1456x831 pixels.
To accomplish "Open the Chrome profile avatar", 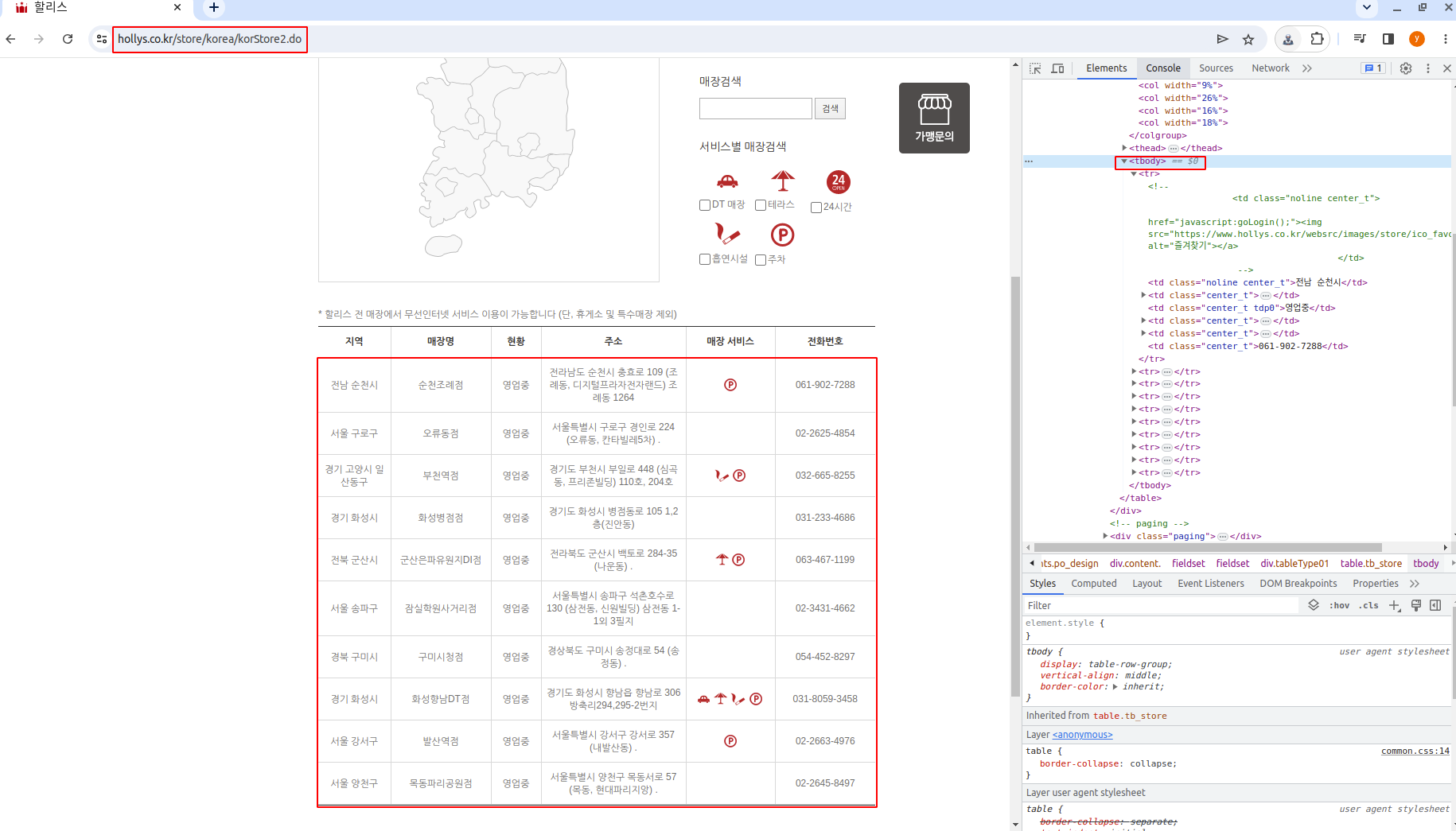I will pyautogui.click(x=1417, y=39).
